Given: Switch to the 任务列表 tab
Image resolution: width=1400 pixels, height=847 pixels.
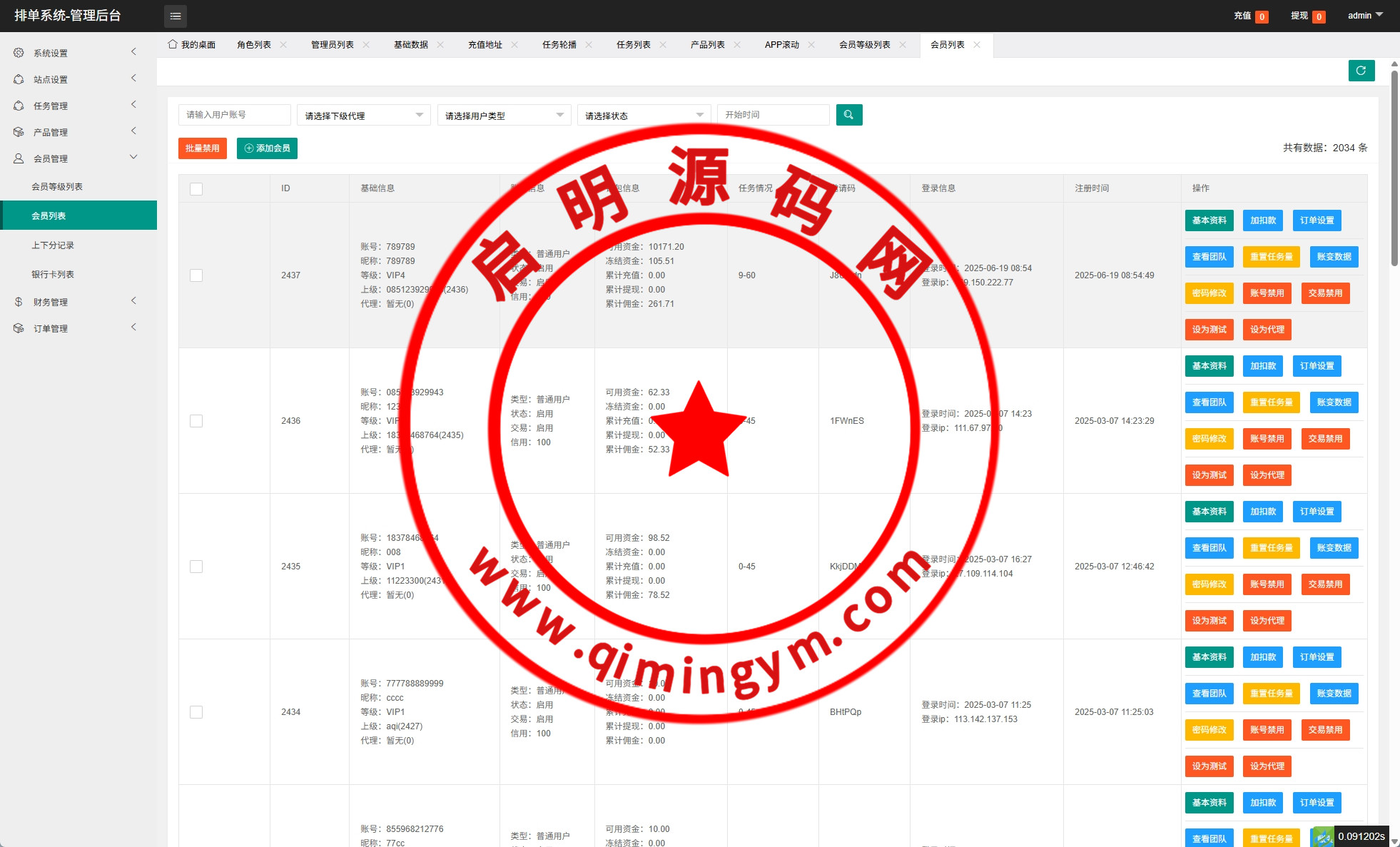Looking at the screenshot, I should click(x=633, y=45).
